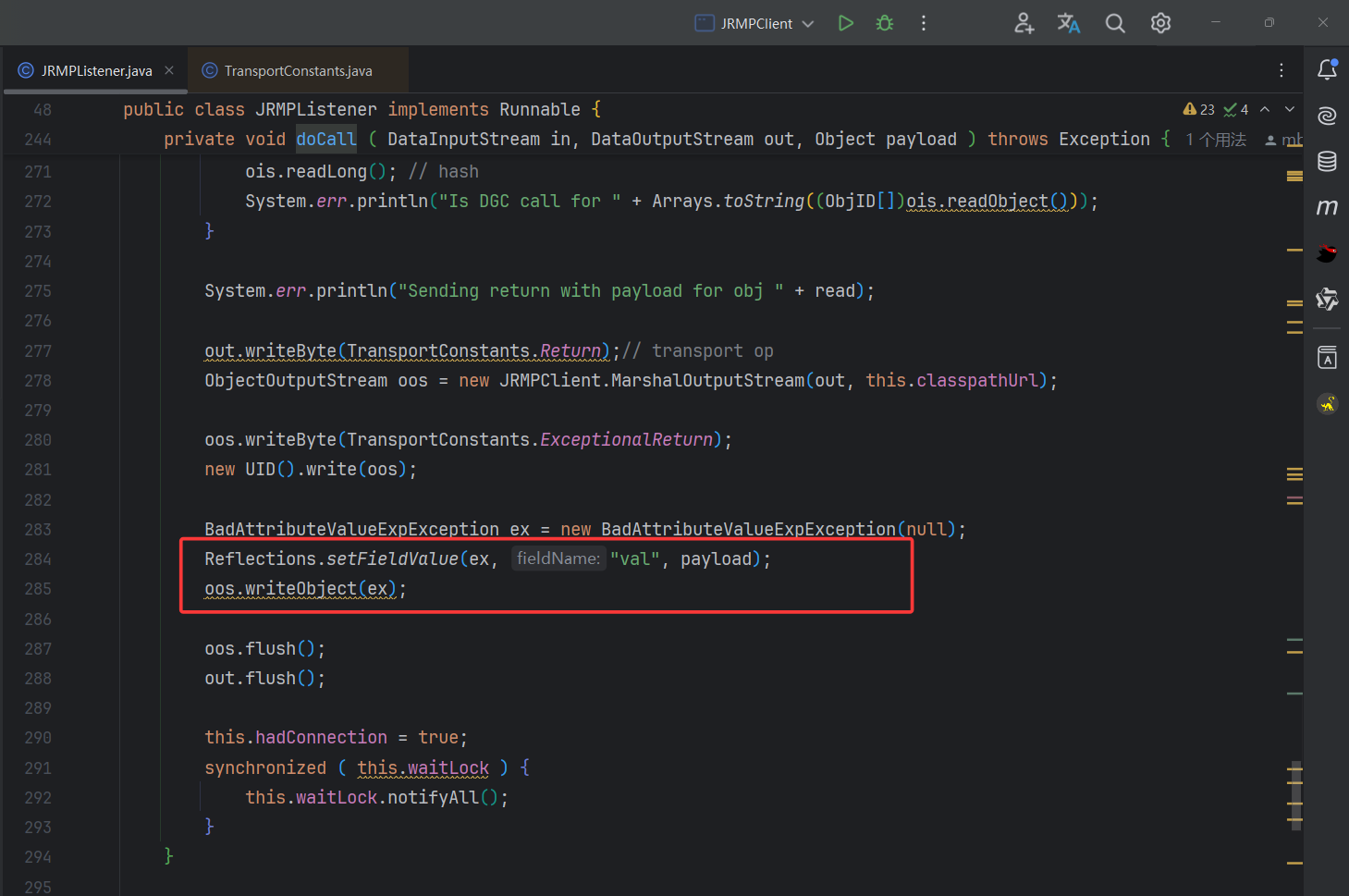Screen dimensions: 1349x896
Task: Debug the JRMPClient configuration
Action: tap(885, 23)
